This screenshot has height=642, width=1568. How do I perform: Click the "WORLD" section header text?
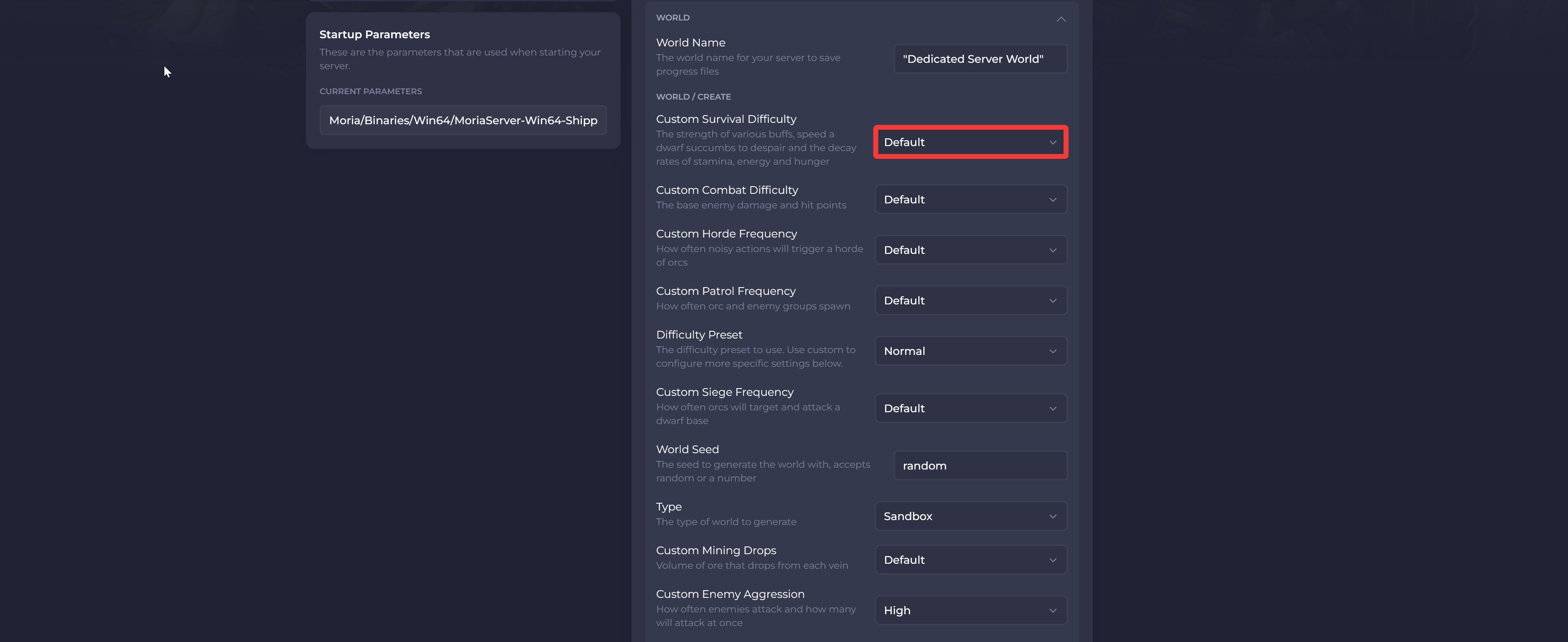click(672, 18)
